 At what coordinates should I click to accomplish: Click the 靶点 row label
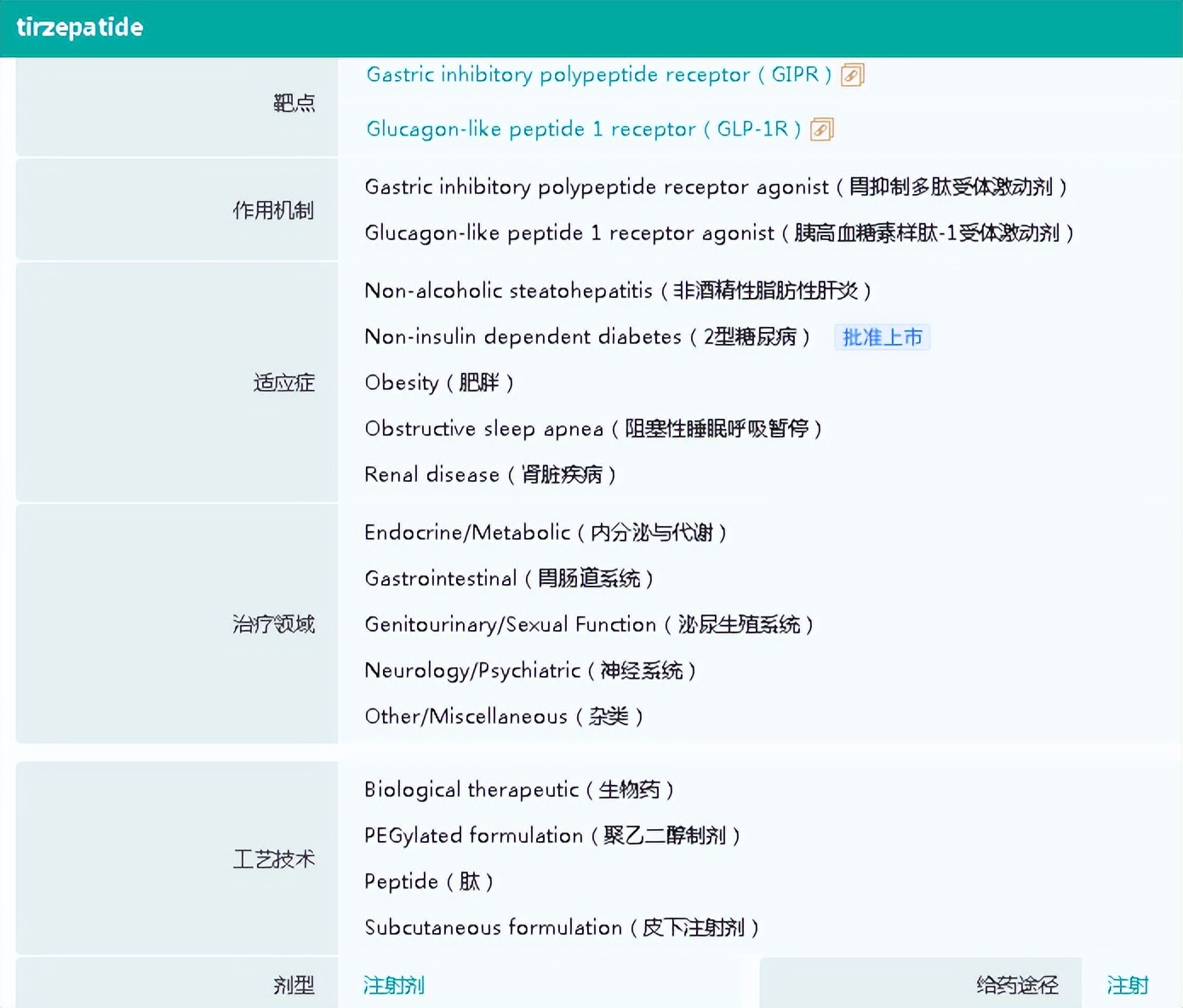click(x=294, y=102)
